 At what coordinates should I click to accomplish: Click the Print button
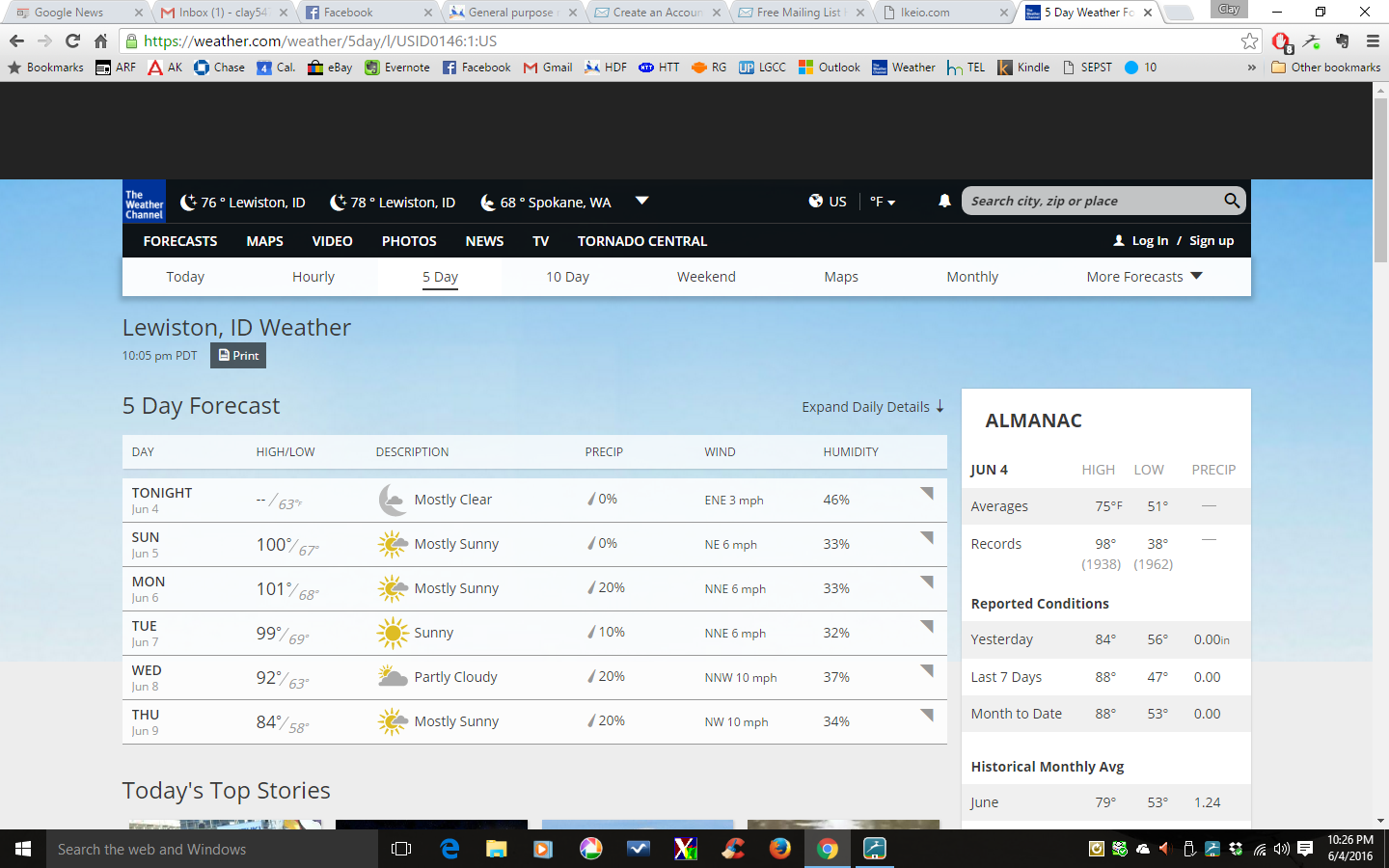pyautogui.click(x=238, y=356)
